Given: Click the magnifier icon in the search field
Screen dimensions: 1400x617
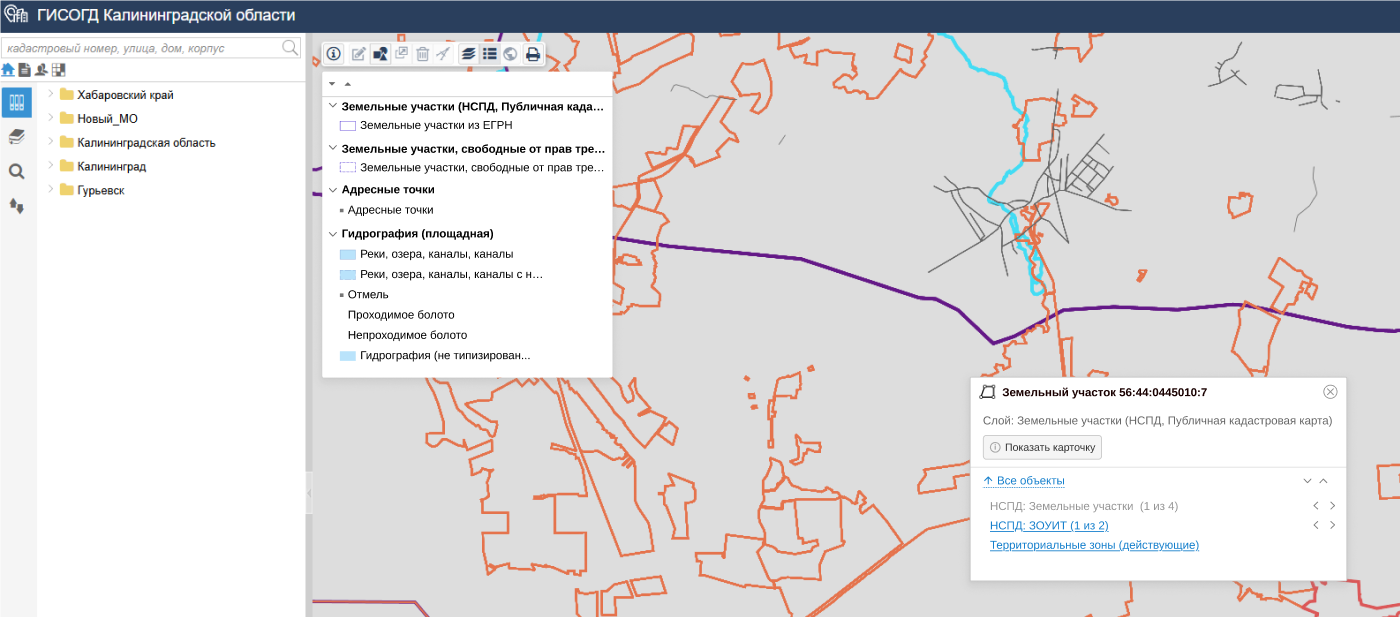Looking at the screenshot, I should tap(290, 47).
